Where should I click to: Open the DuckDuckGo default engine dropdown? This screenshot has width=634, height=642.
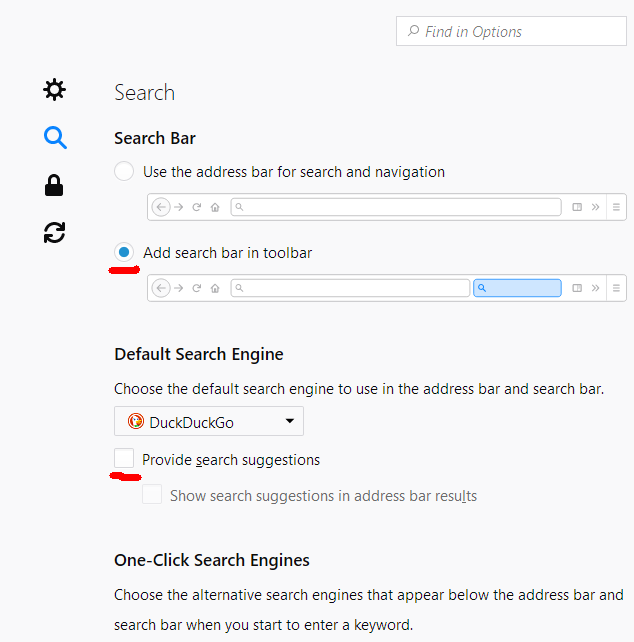[209, 421]
